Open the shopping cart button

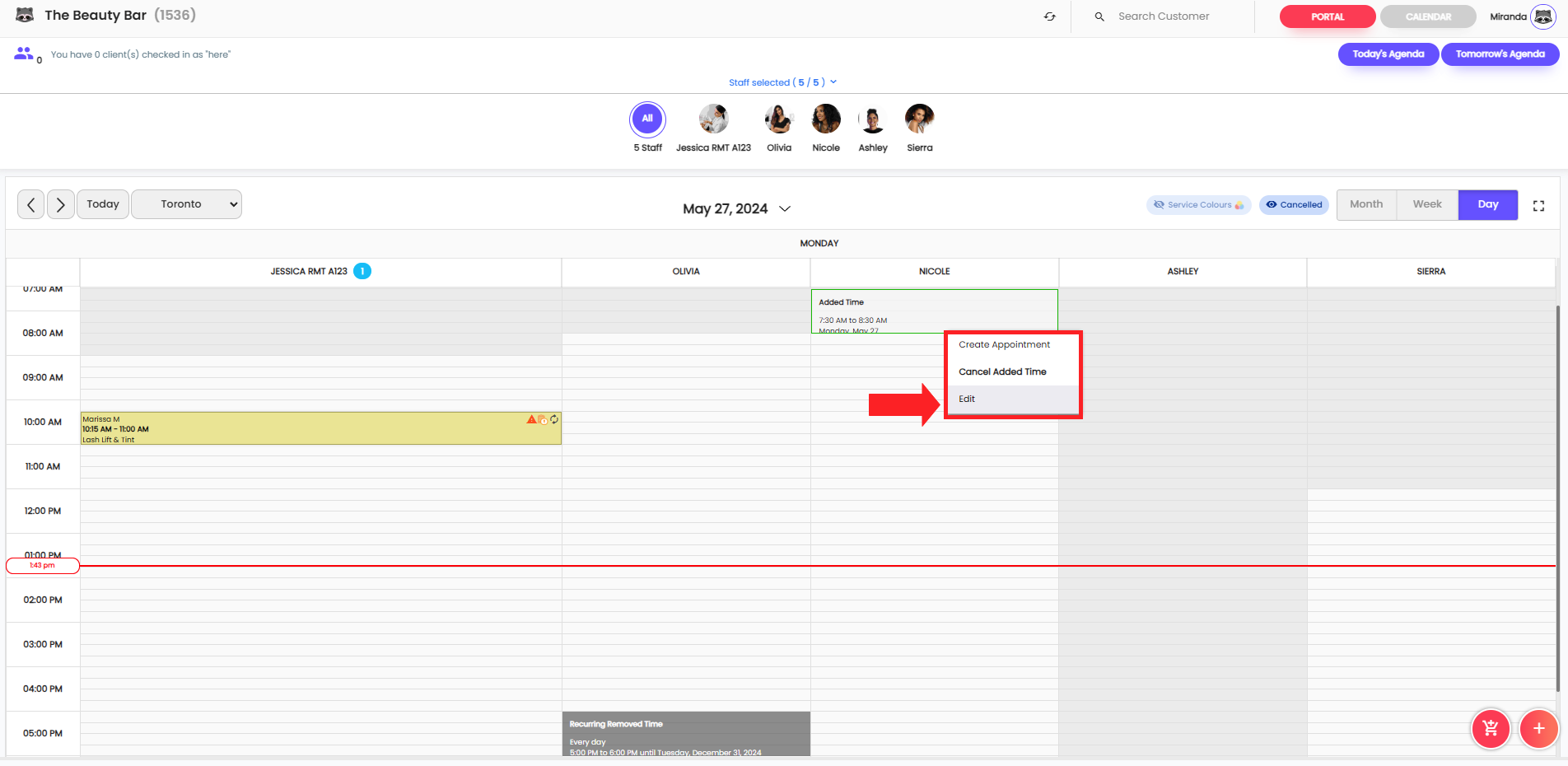(x=1491, y=728)
